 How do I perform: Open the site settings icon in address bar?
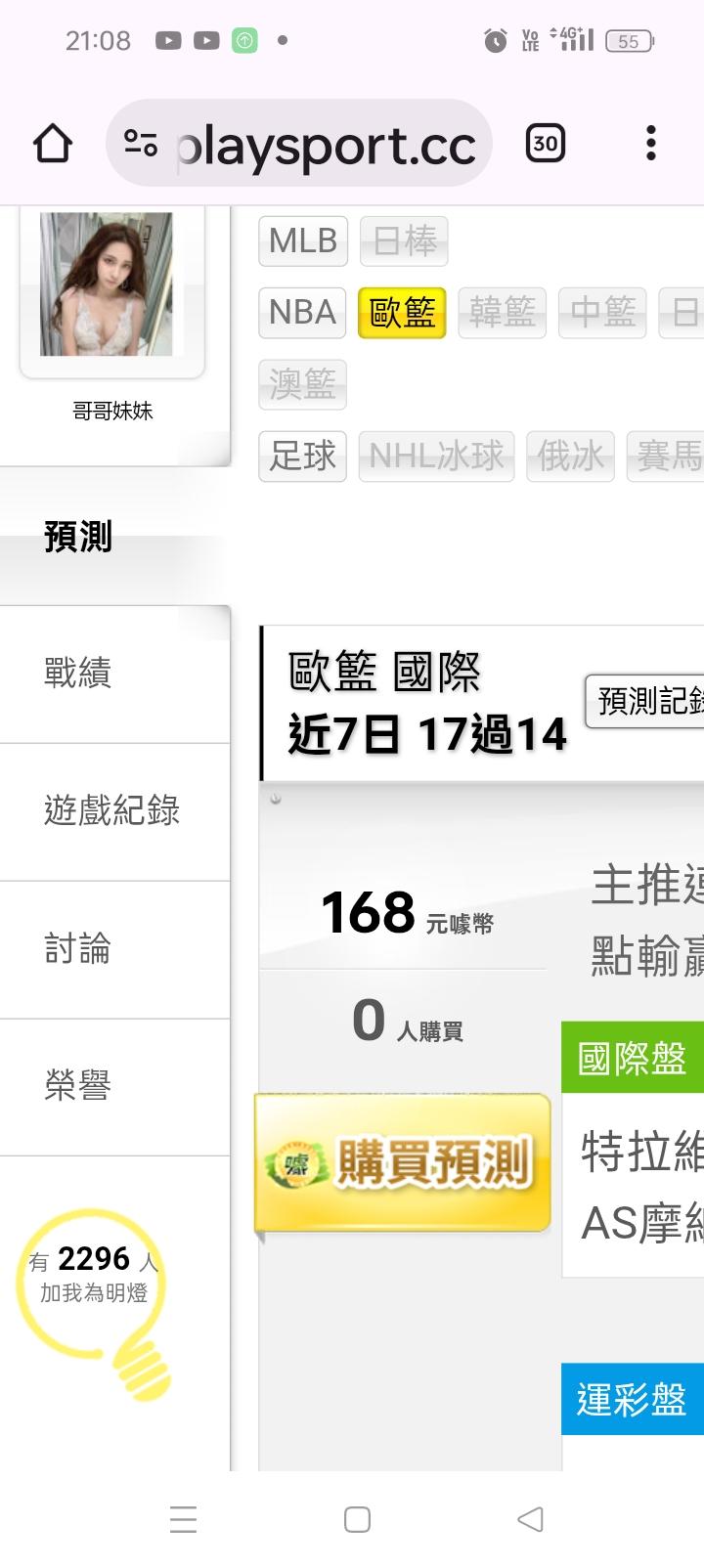tap(141, 145)
